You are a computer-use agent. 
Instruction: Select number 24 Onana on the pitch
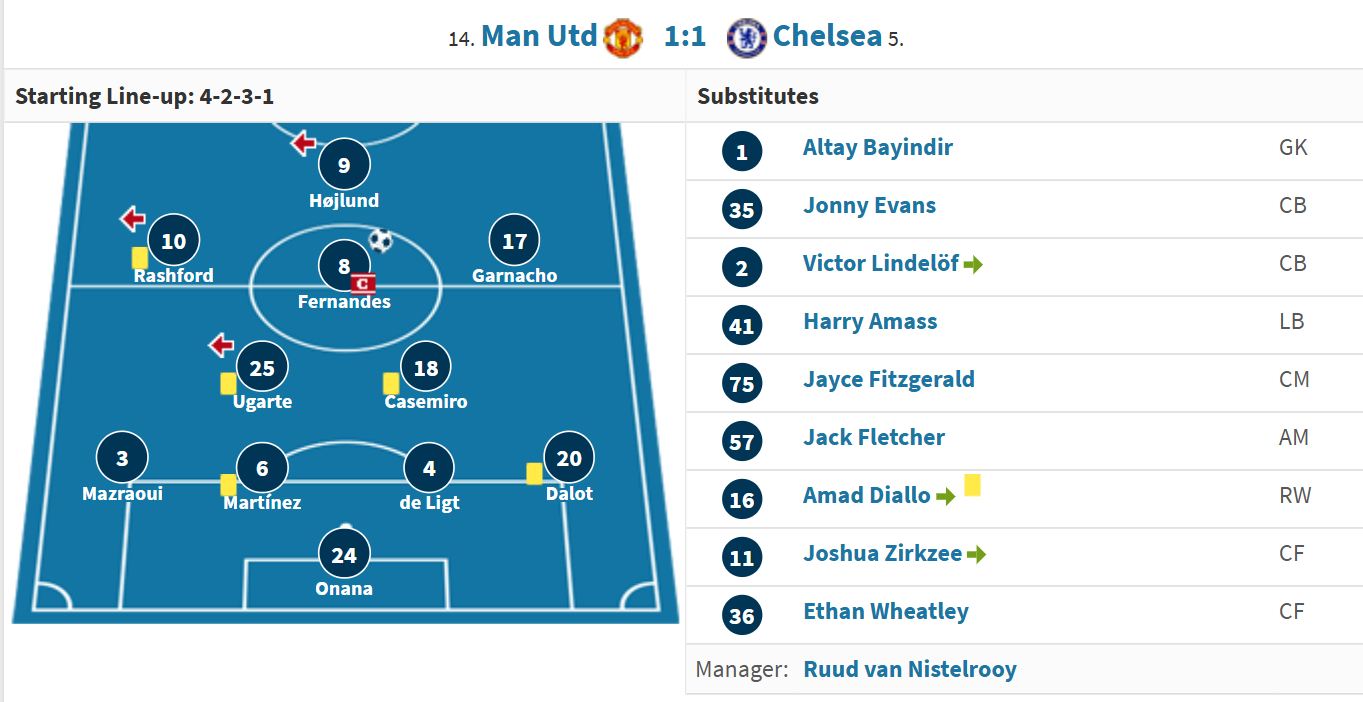tap(344, 555)
